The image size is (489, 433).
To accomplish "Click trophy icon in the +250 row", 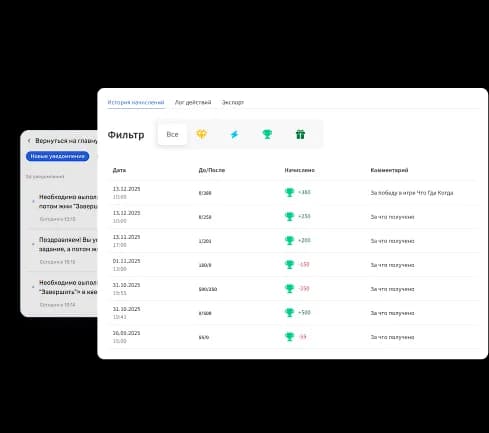I will [x=289, y=216].
